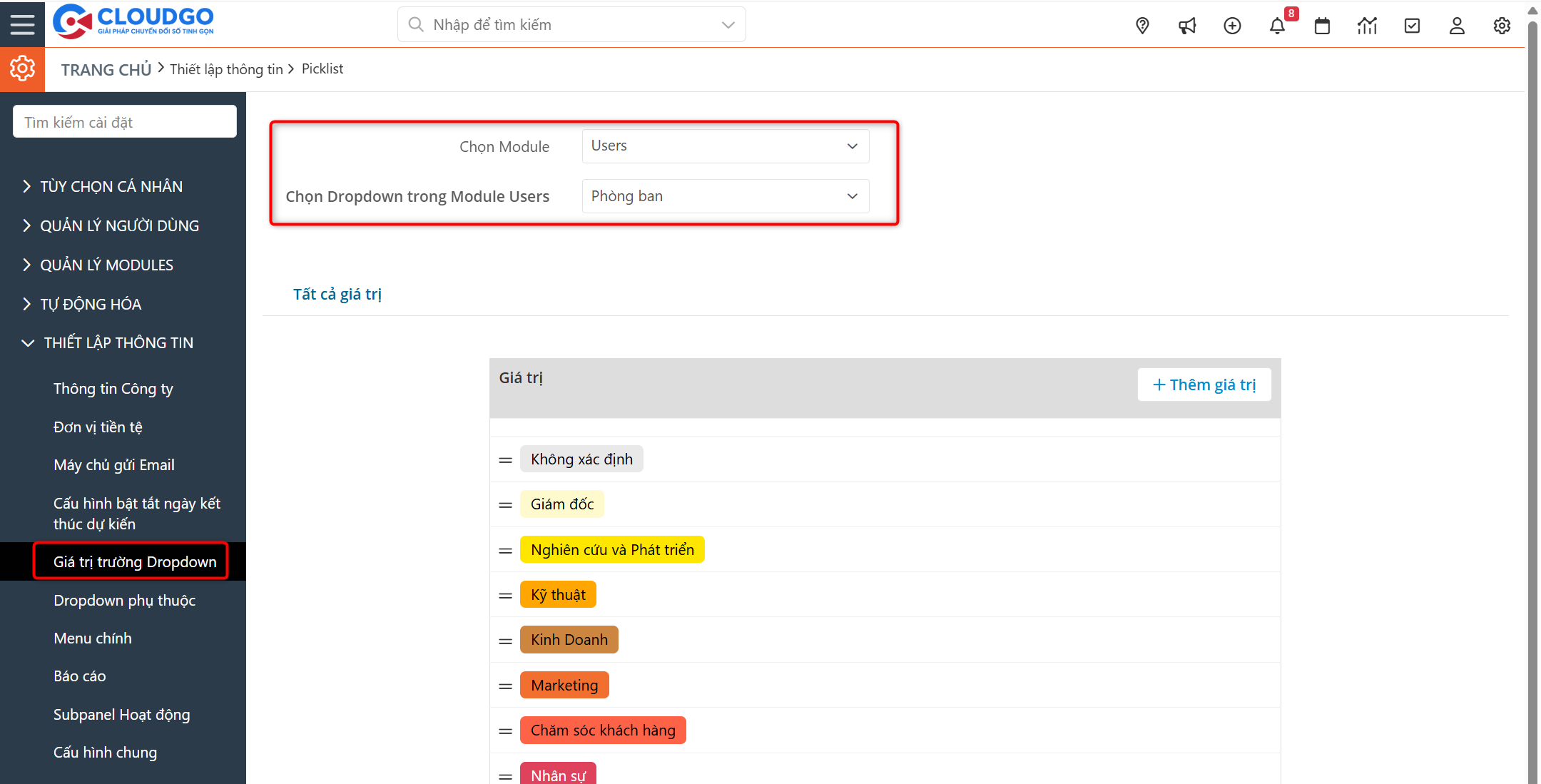
Task: Click the location pin icon in header
Action: coord(1142,26)
